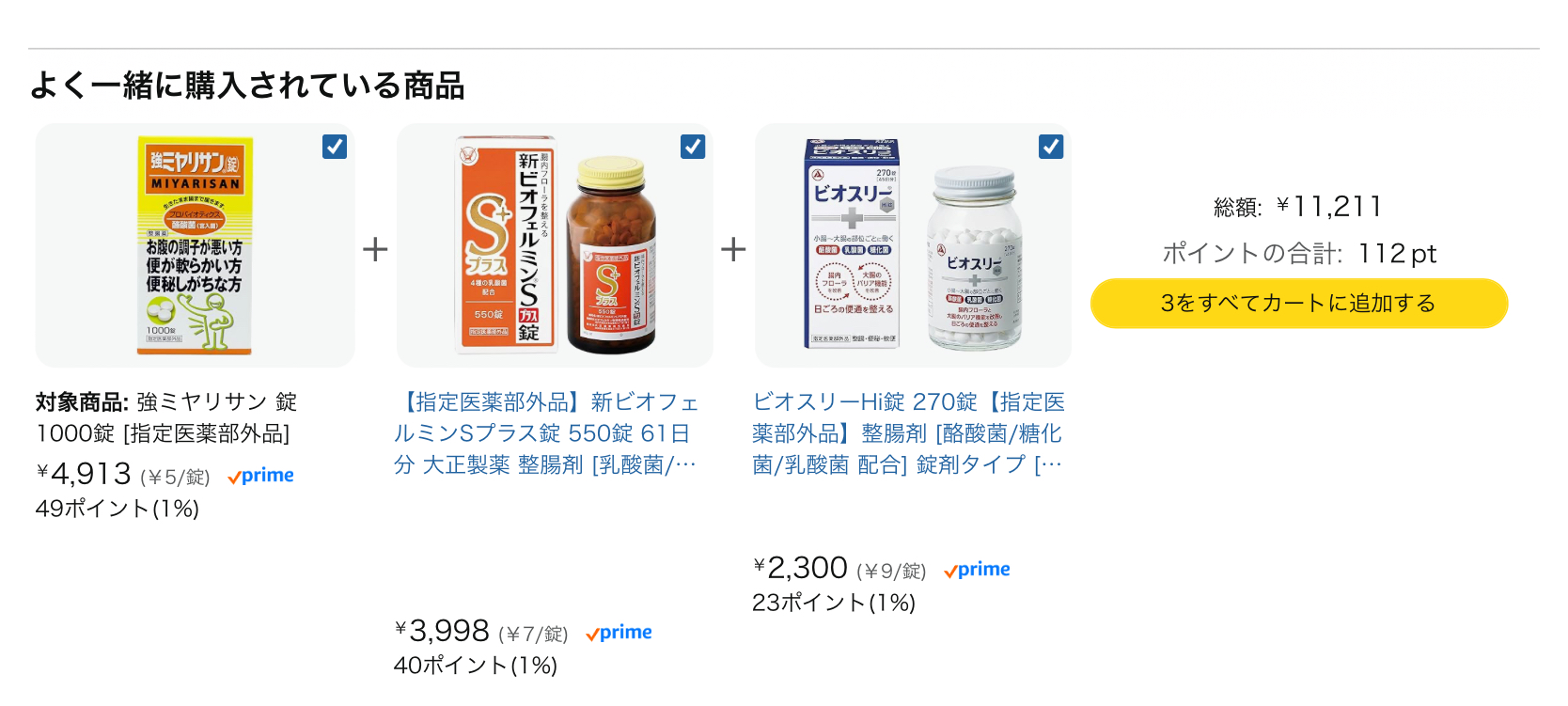Image resolution: width=1568 pixels, height=706 pixels.
Task: Click the ¥3,998 price
Action: [443, 631]
